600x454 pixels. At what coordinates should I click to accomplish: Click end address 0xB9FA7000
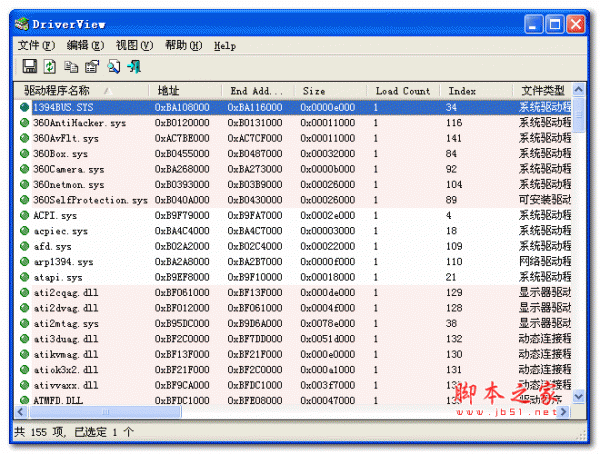click(255, 215)
